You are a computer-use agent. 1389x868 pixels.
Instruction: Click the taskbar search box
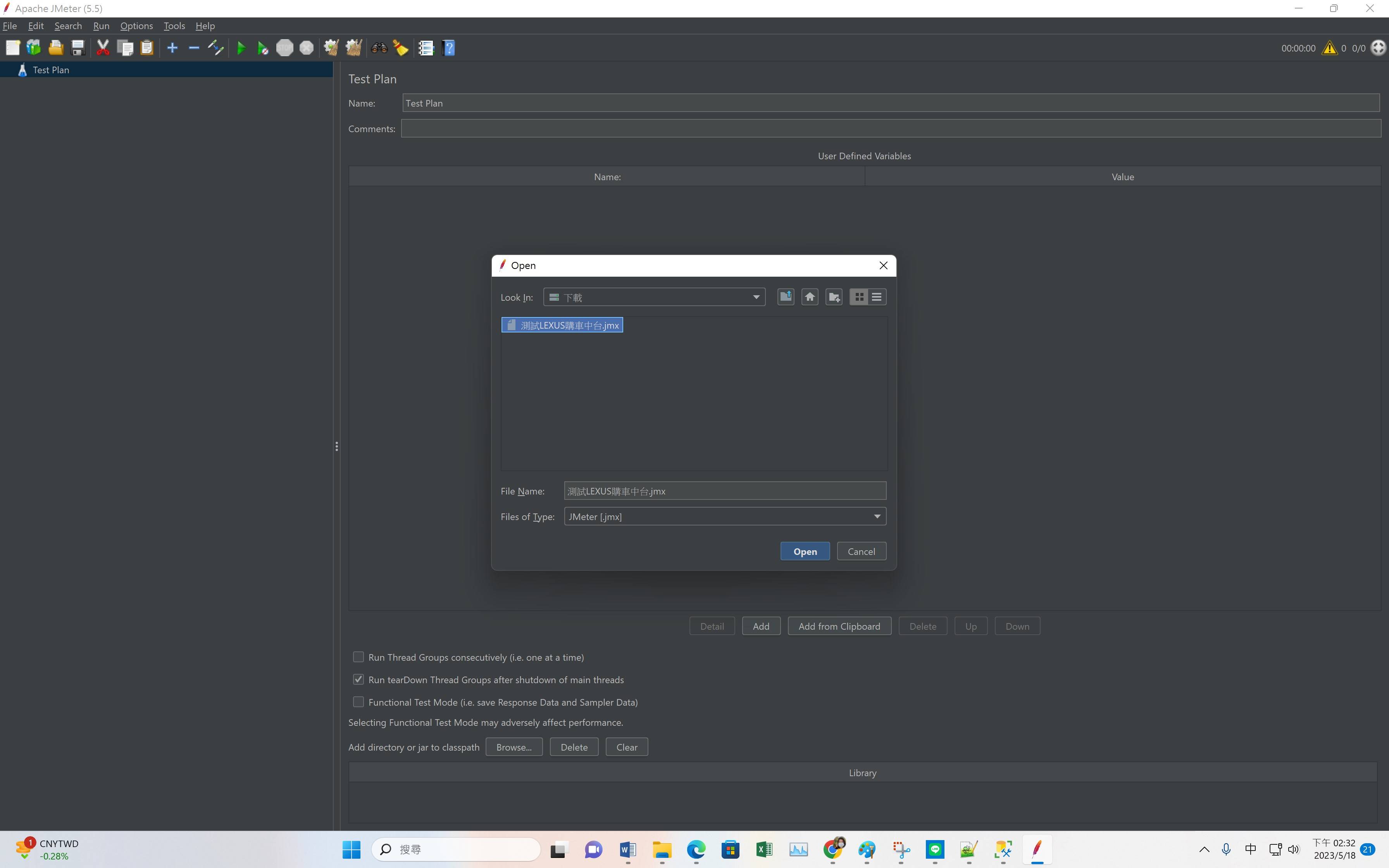click(456, 849)
